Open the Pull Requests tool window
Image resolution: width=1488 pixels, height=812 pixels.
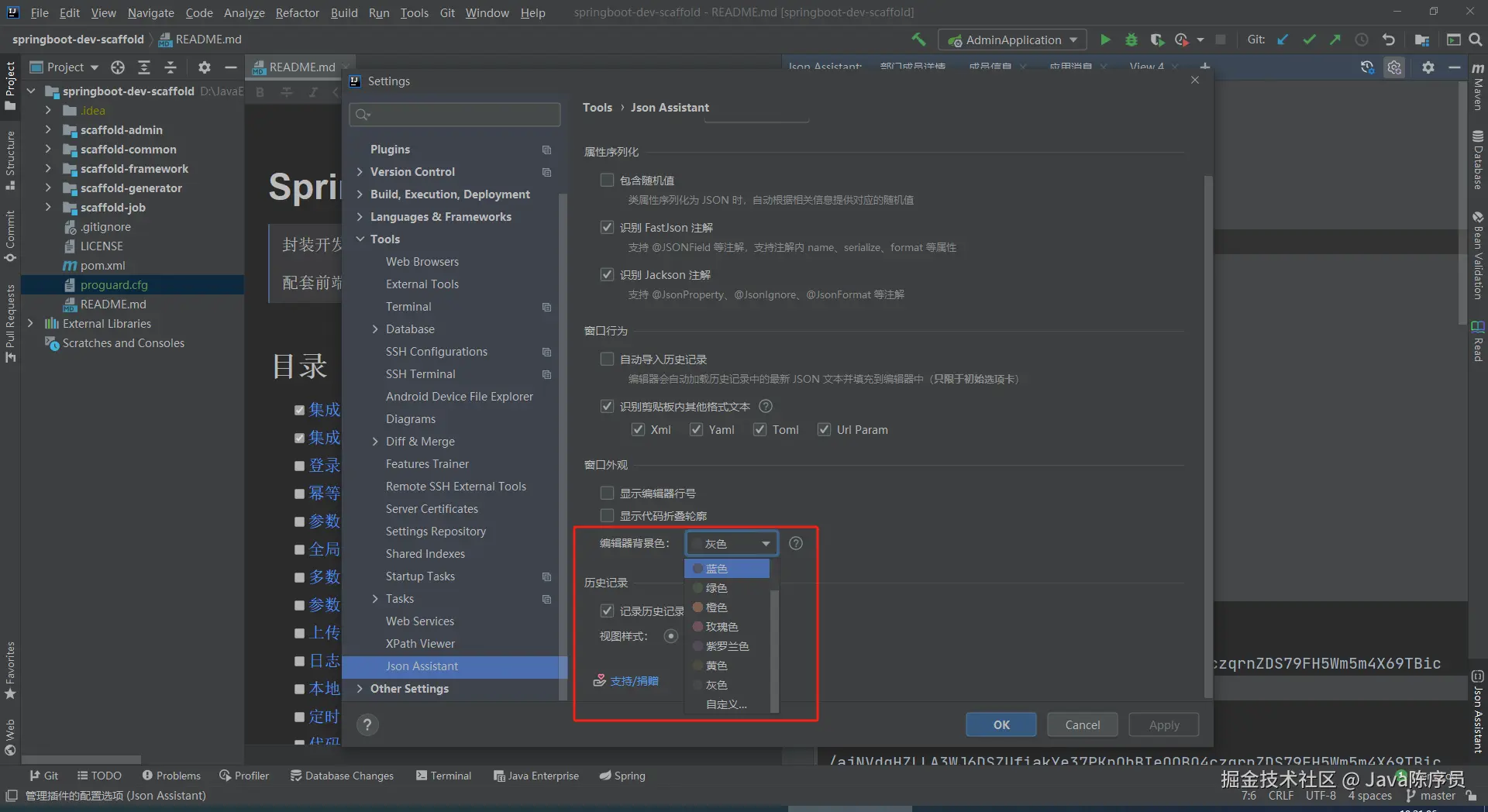[x=10, y=323]
